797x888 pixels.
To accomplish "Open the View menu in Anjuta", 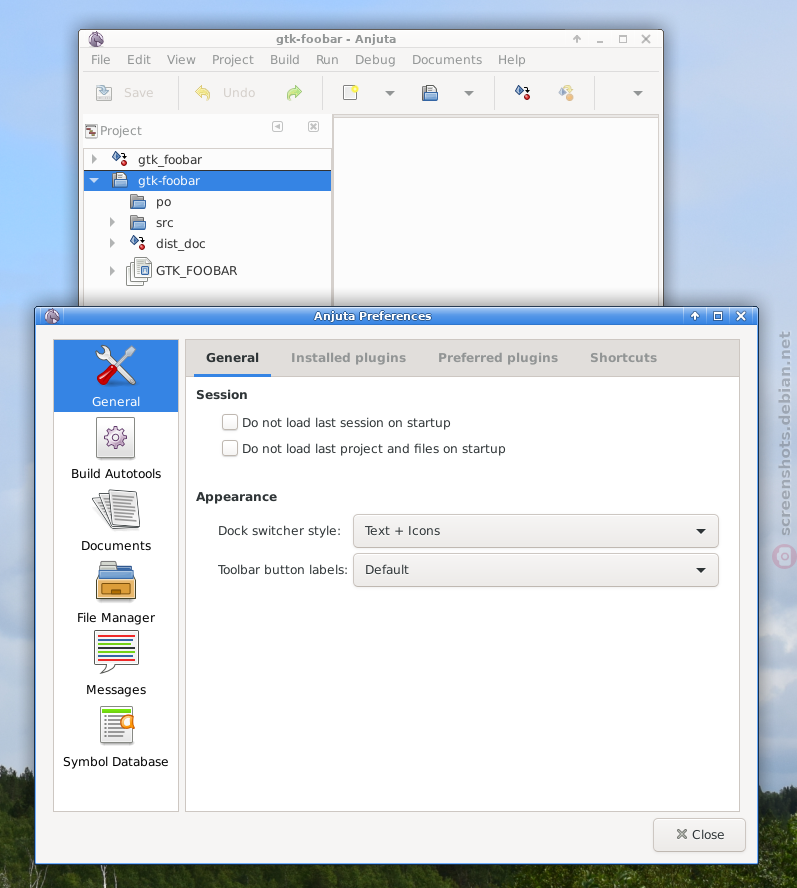I will click(x=181, y=59).
